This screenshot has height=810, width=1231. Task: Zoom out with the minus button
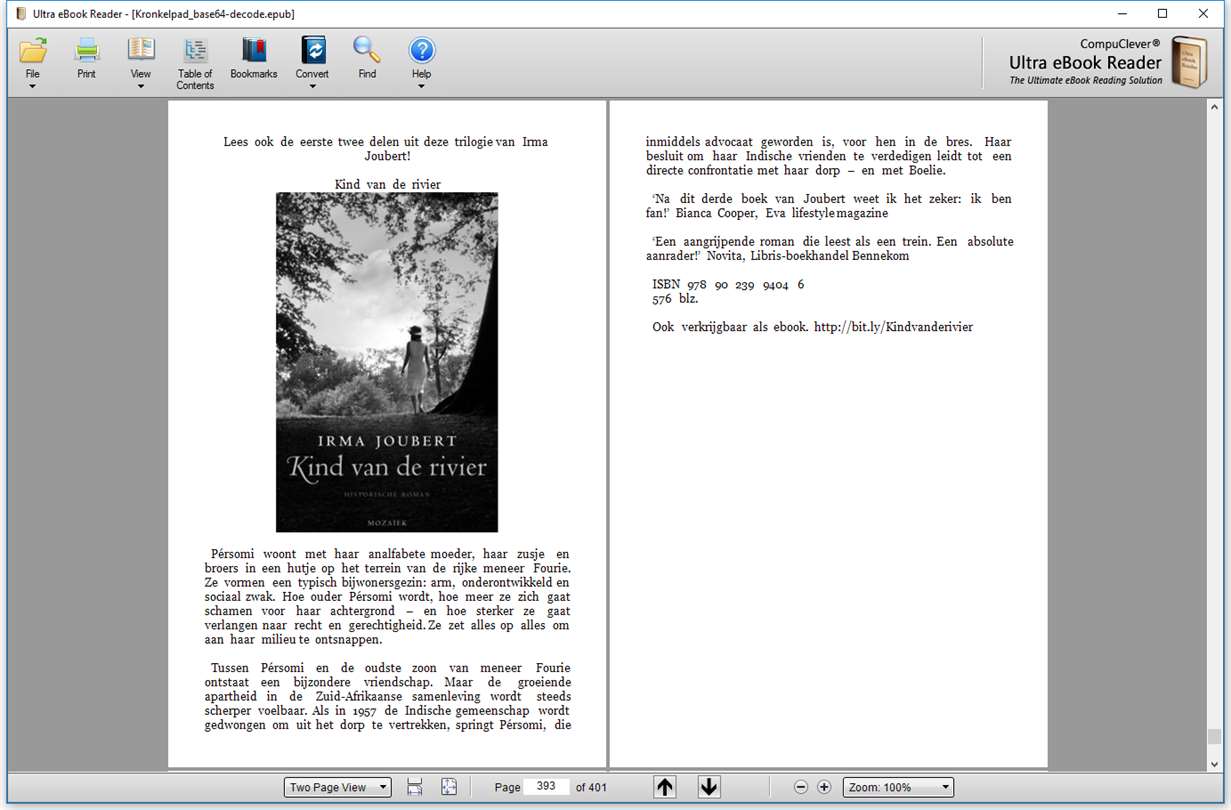(801, 787)
